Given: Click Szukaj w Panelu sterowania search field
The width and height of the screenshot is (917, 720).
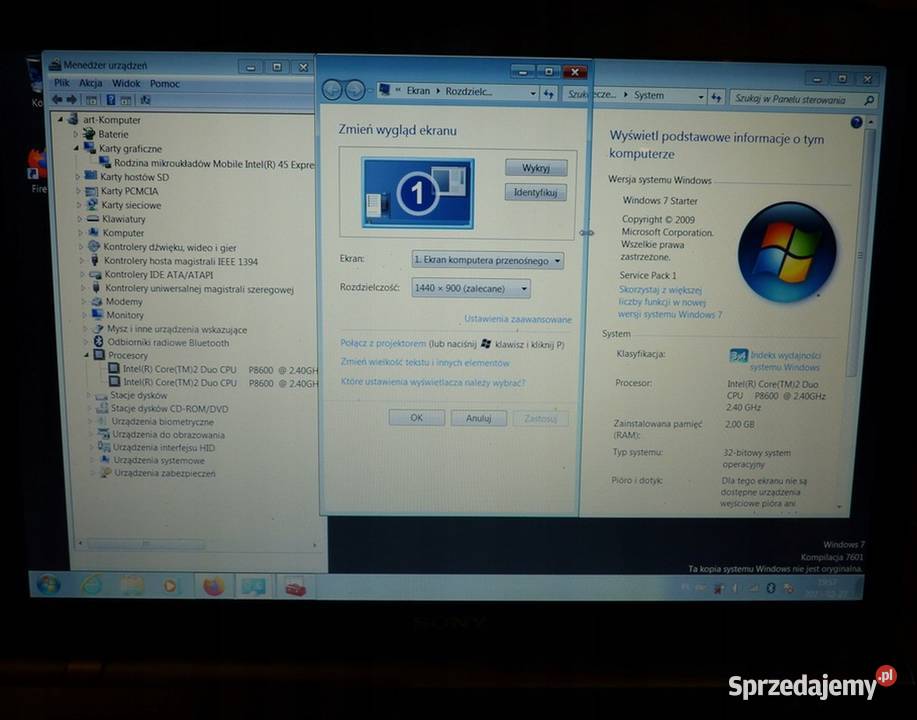Looking at the screenshot, I should 802,99.
